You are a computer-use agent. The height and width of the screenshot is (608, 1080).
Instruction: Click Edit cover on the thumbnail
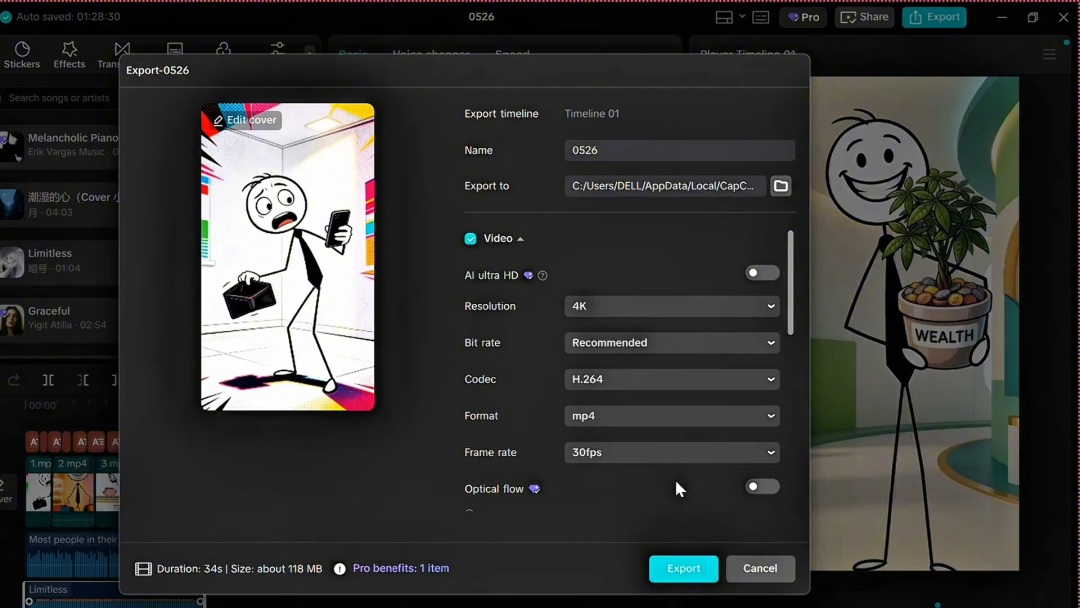[x=245, y=120]
